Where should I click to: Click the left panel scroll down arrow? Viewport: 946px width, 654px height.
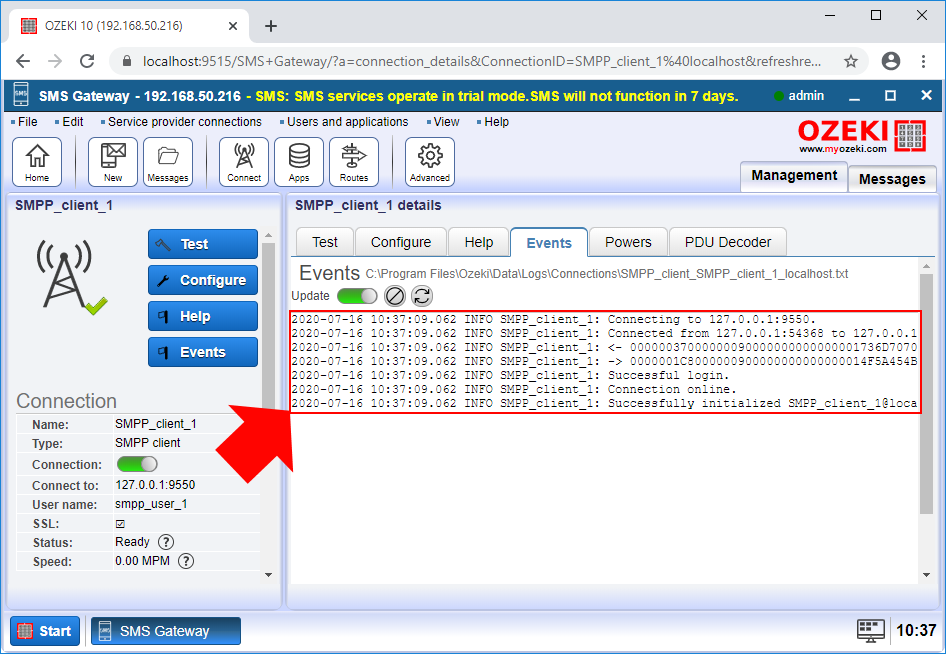click(x=268, y=575)
